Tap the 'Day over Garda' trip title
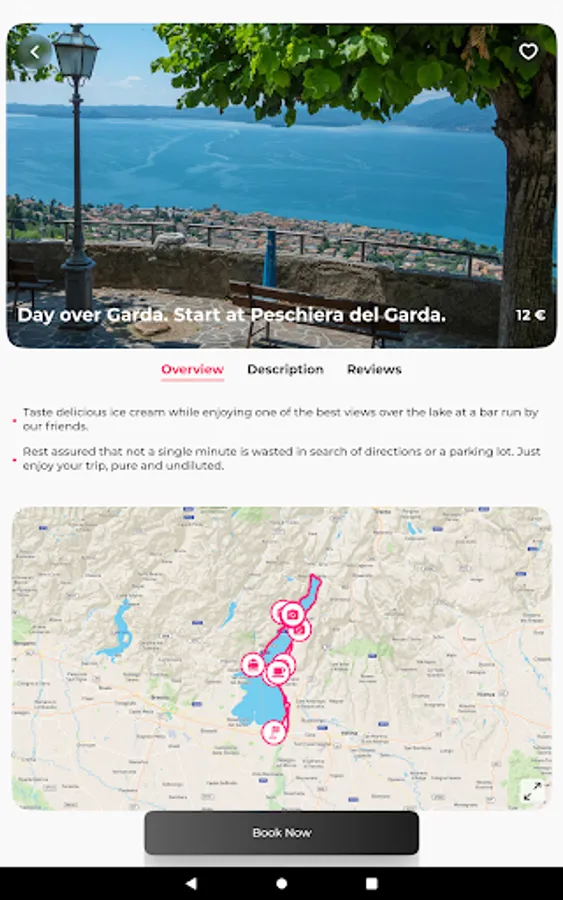 231,315
